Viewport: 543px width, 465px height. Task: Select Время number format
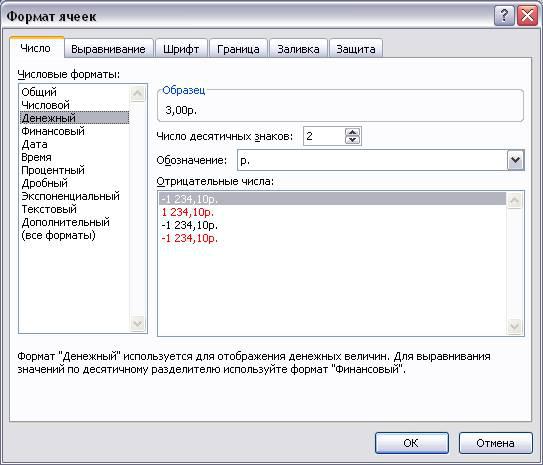pos(74,157)
